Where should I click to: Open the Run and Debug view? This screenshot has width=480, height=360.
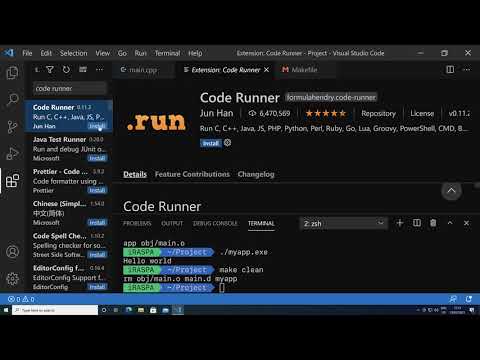12,154
